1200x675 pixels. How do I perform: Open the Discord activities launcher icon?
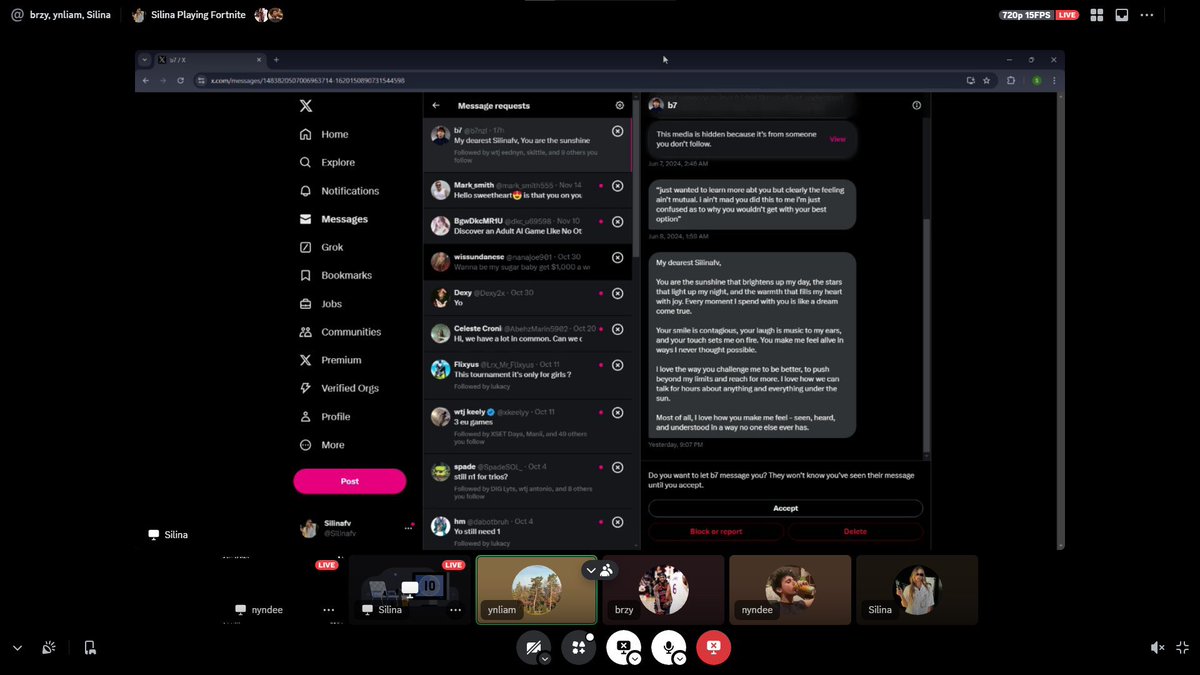click(578, 647)
